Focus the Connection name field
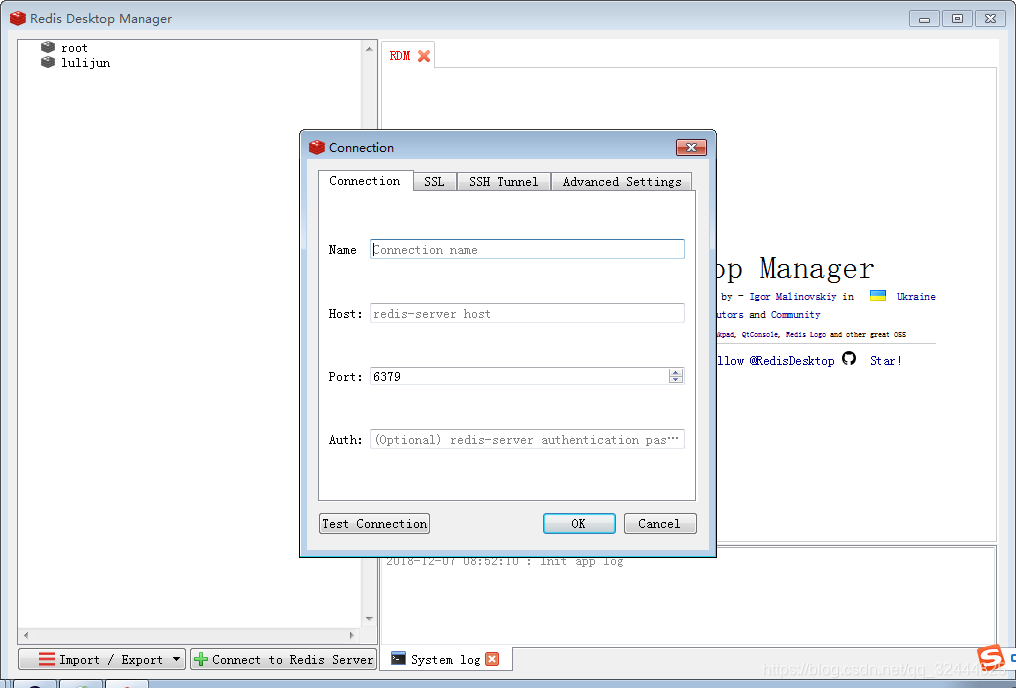 coord(527,249)
